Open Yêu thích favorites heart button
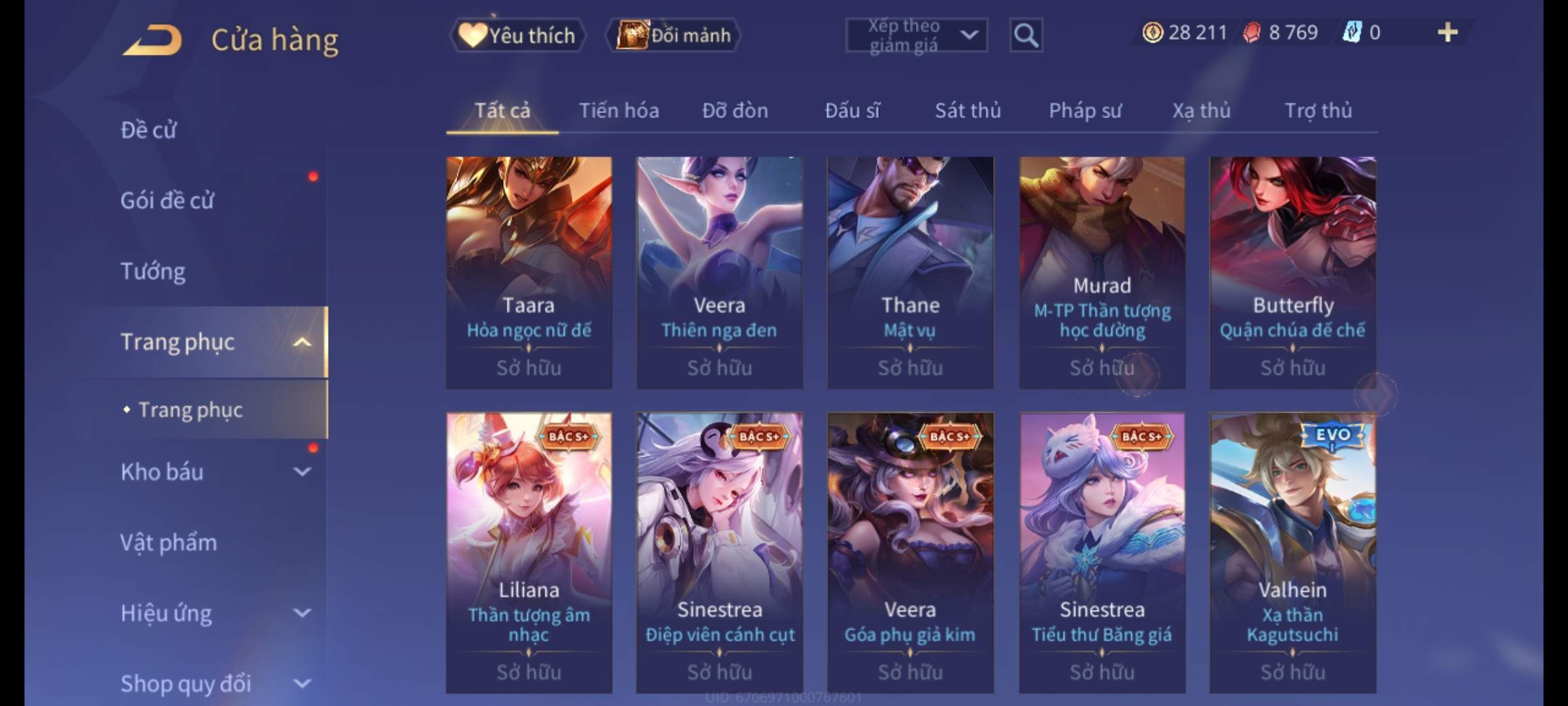This screenshot has width=1568, height=706. (517, 35)
